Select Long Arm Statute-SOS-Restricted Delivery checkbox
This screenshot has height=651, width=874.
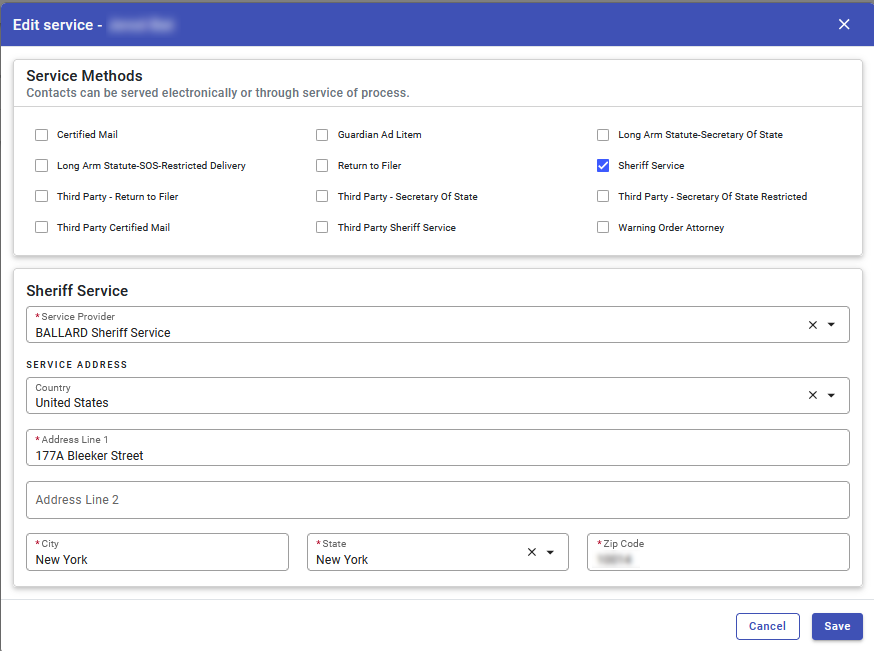click(x=41, y=166)
